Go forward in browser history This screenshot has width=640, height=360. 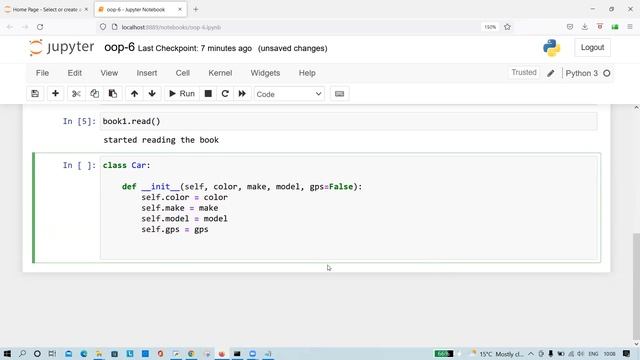coord(25,27)
